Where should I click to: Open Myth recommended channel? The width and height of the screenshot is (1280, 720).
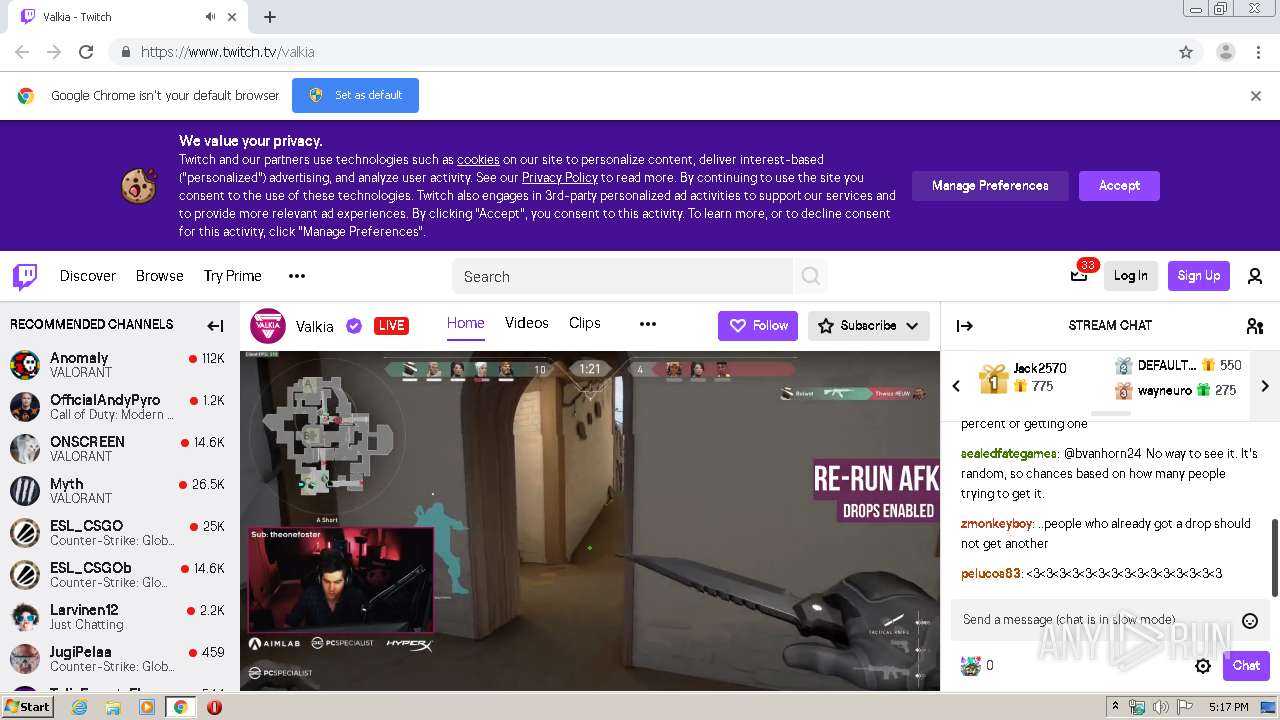pyautogui.click(x=119, y=491)
